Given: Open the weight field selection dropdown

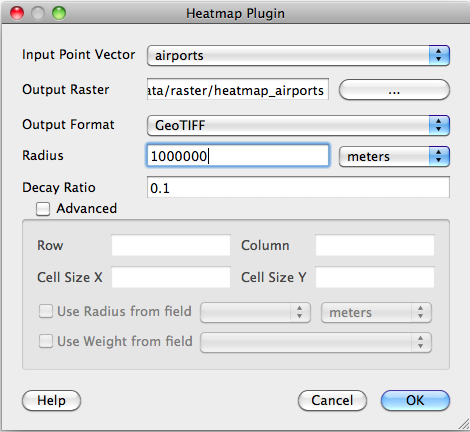Looking at the screenshot, I should 316,342.
